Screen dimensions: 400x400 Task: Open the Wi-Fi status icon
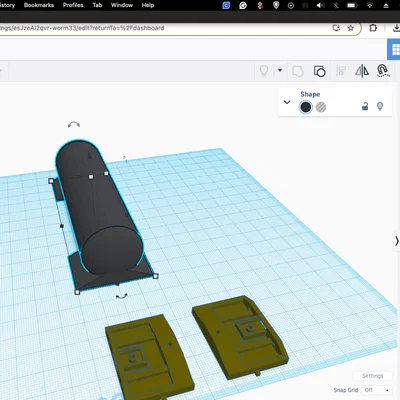(x=369, y=5)
